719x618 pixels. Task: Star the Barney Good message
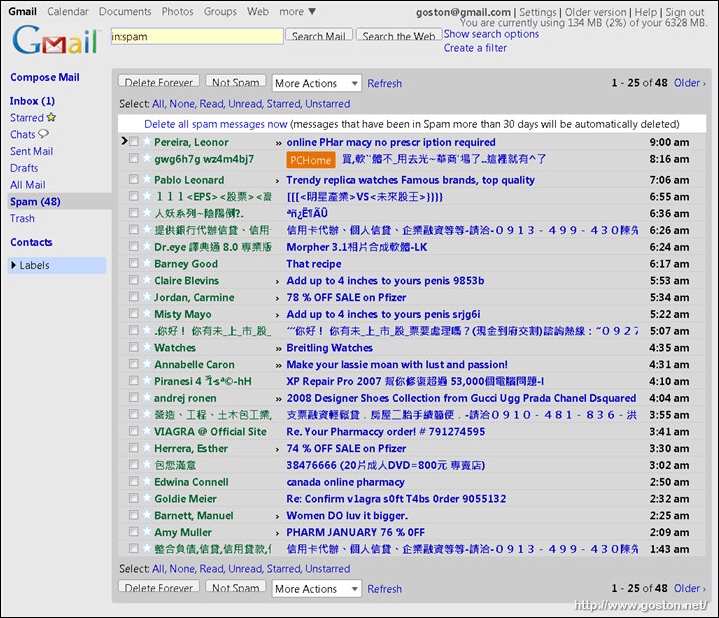pos(147,263)
